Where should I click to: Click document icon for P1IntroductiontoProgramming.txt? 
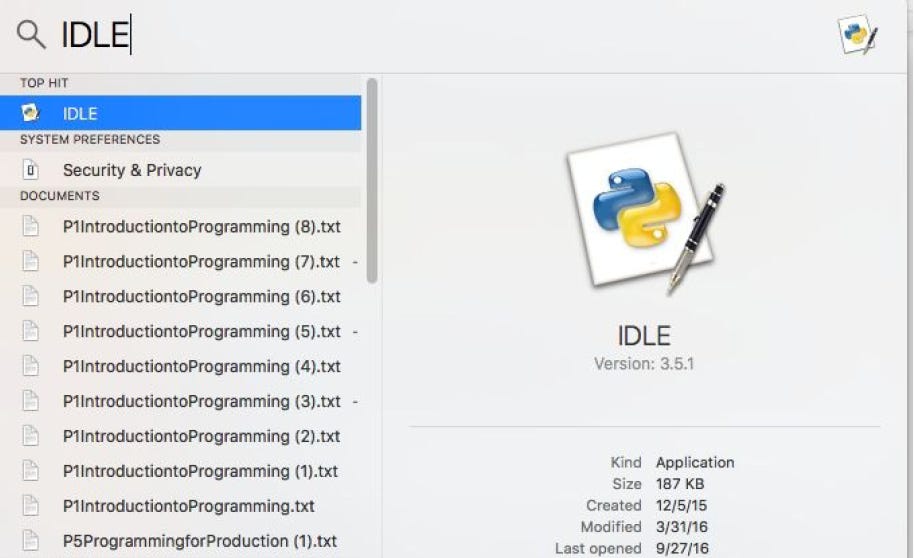tap(30, 506)
